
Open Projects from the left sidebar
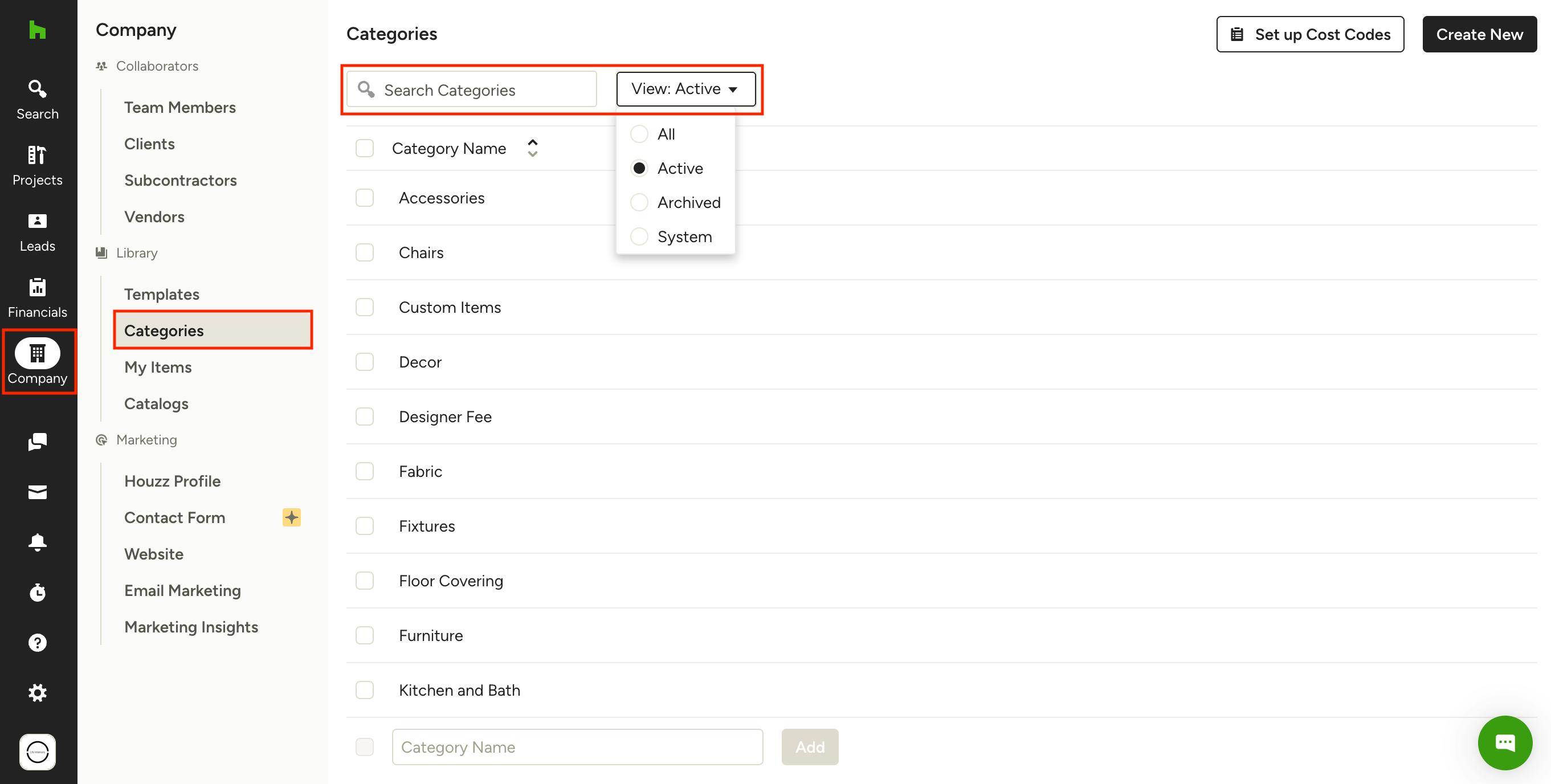38,166
